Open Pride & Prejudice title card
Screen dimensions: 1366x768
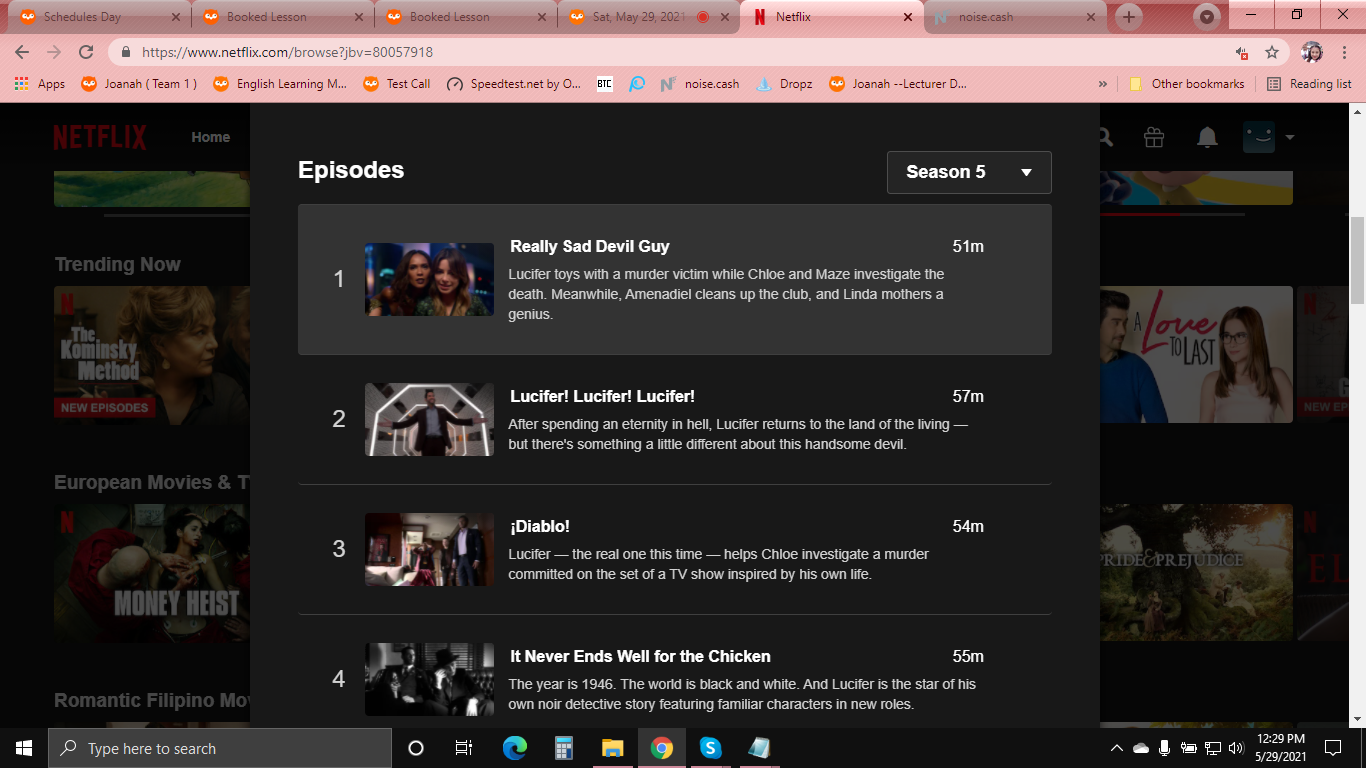tap(1196, 571)
